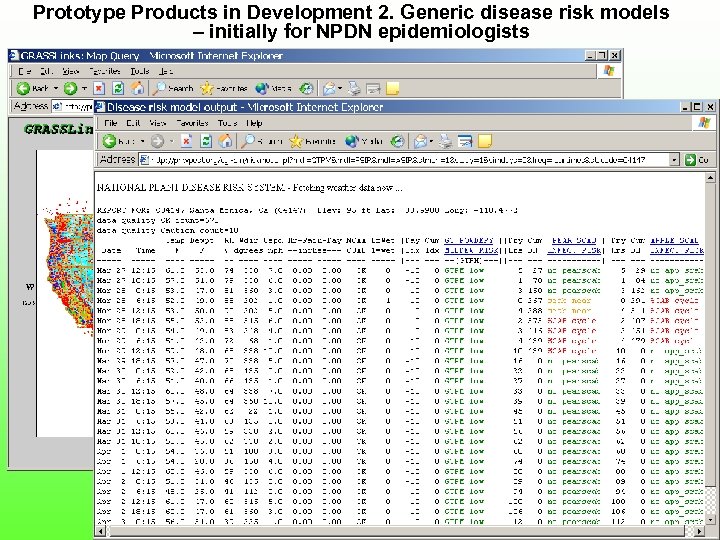Image resolution: width=720 pixels, height=540 pixels.
Task: Click Windows flag logo in Disease risk window
Action: point(704,123)
